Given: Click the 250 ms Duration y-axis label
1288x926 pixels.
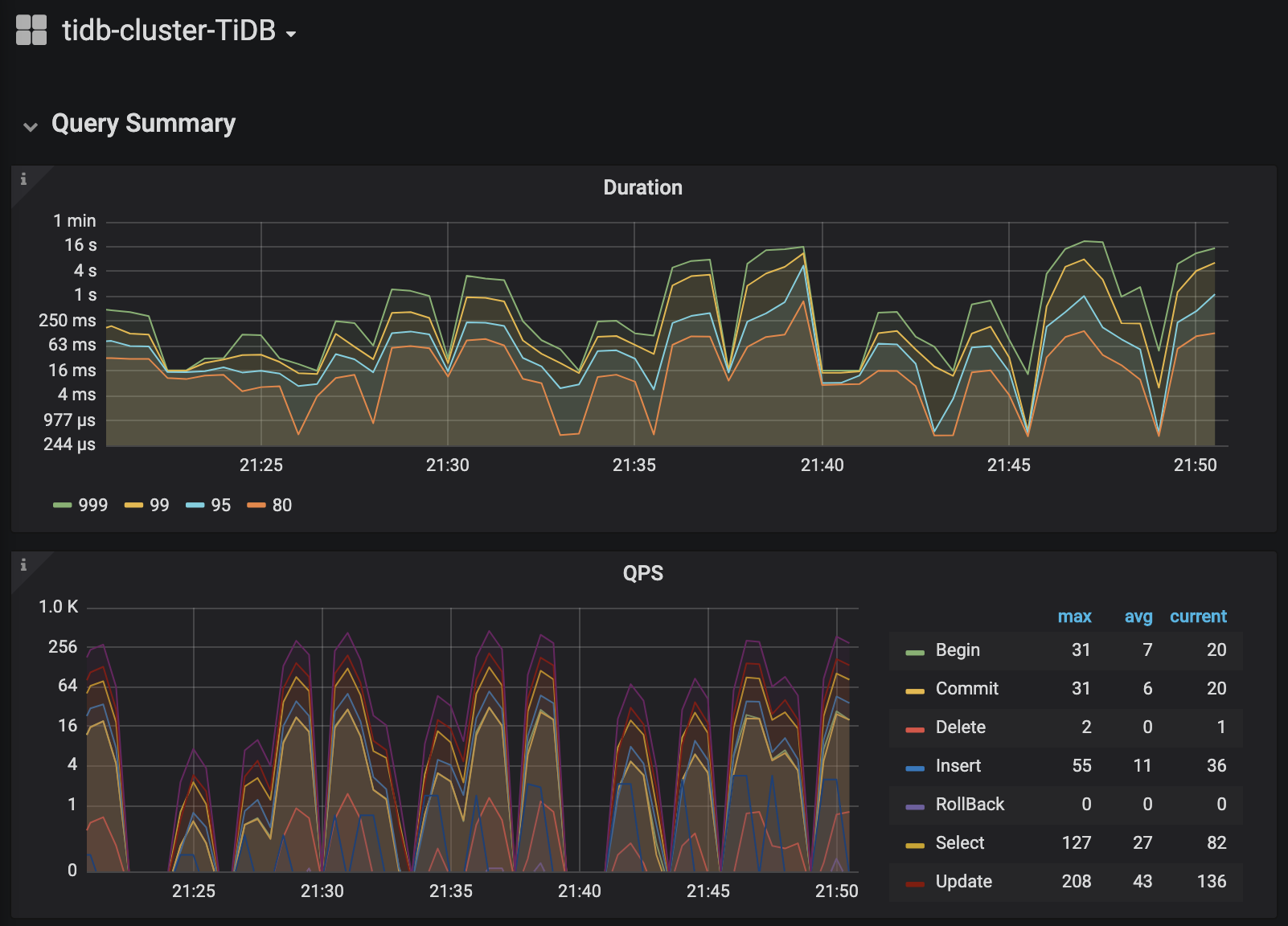Looking at the screenshot, I should (68, 320).
